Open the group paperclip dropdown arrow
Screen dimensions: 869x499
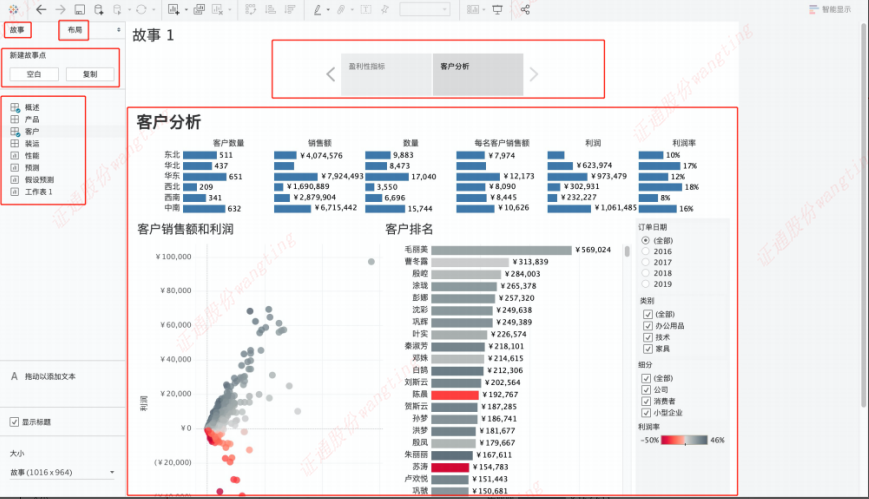[x=352, y=10]
